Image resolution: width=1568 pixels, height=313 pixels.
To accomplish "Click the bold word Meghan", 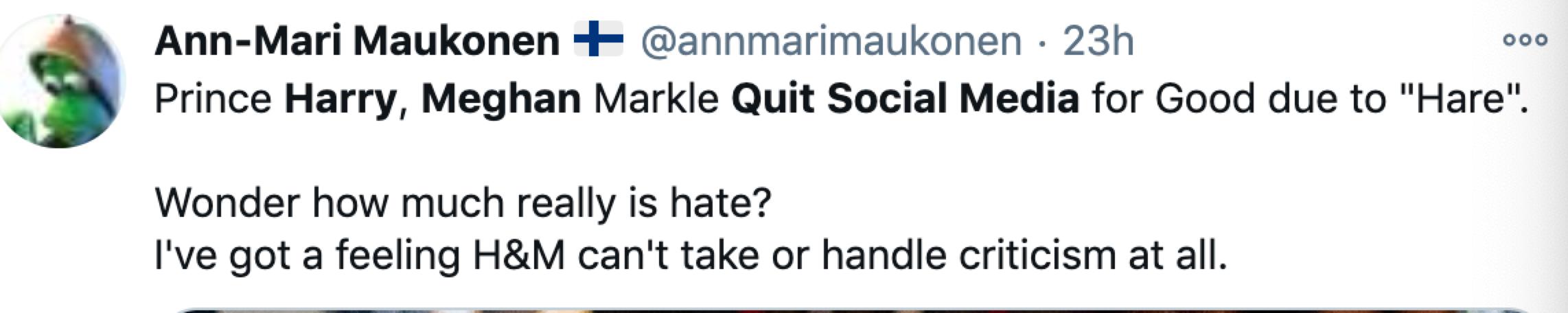I will tap(501, 99).
